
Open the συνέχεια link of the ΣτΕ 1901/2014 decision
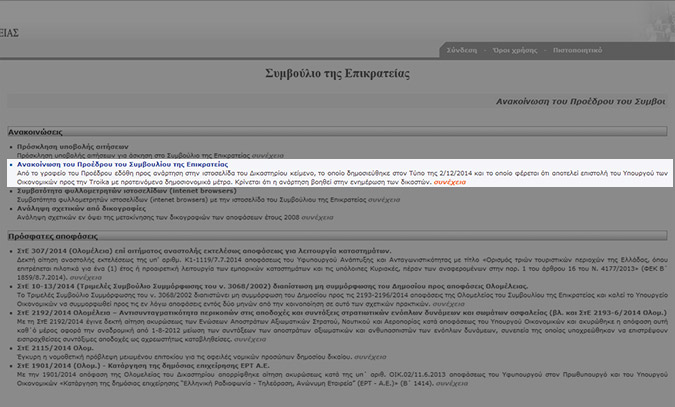(x=452, y=383)
